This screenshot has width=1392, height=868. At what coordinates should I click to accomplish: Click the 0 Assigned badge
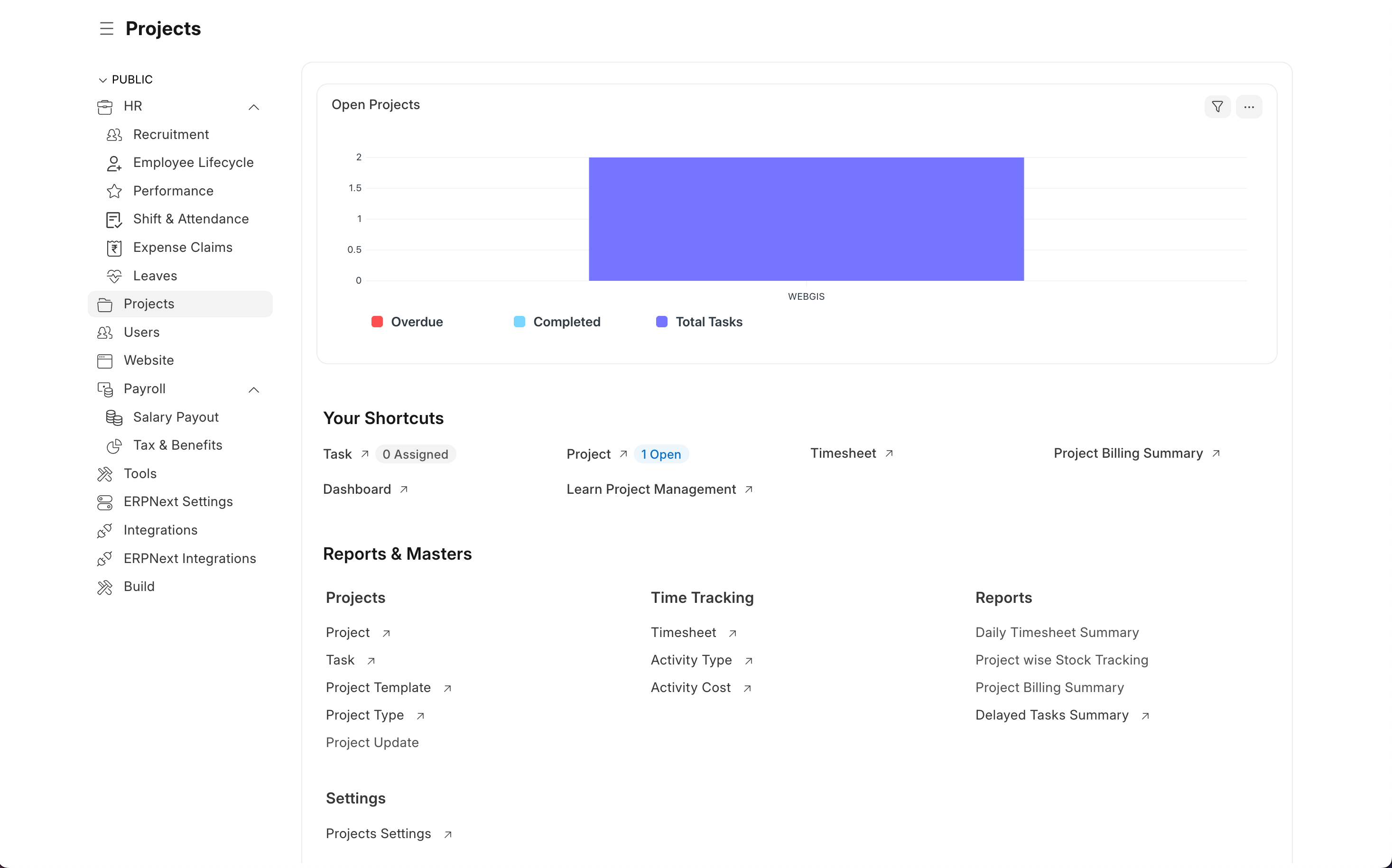point(415,454)
